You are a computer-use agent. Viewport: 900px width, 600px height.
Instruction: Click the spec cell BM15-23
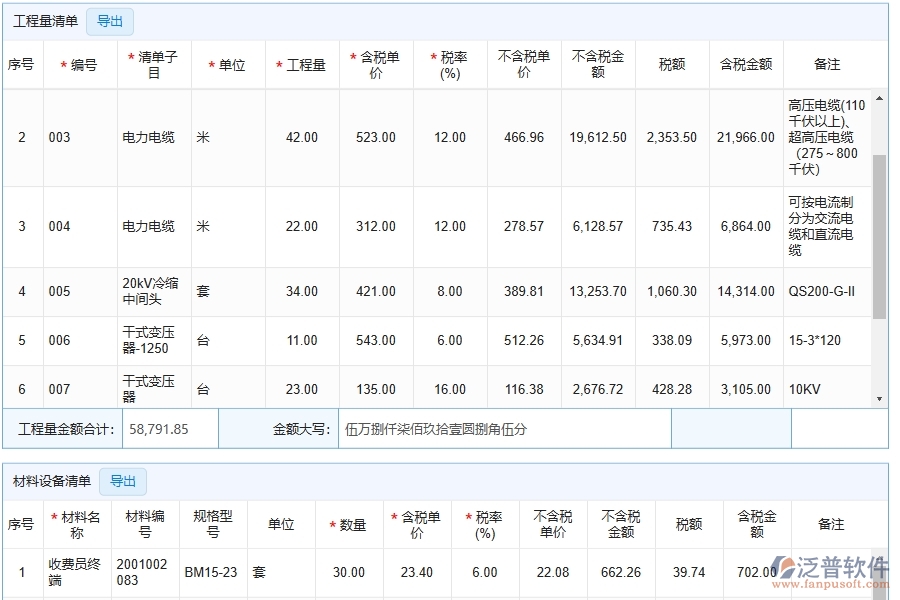pos(213,572)
